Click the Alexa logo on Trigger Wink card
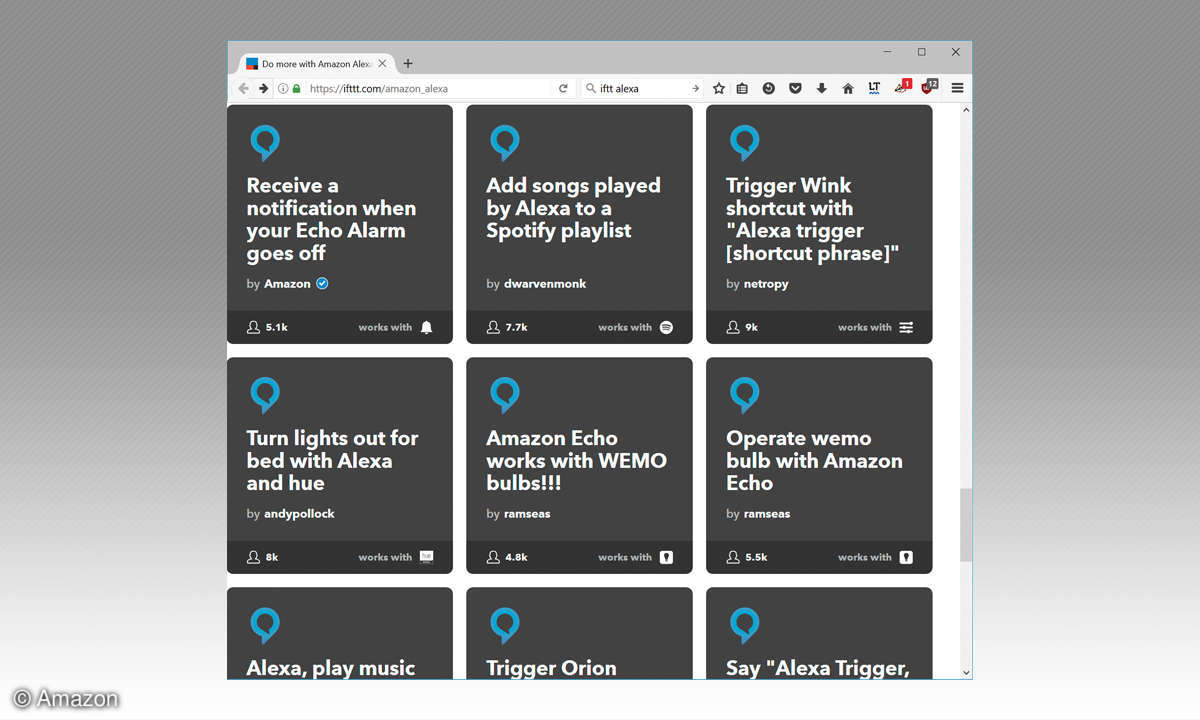 (745, 144)
